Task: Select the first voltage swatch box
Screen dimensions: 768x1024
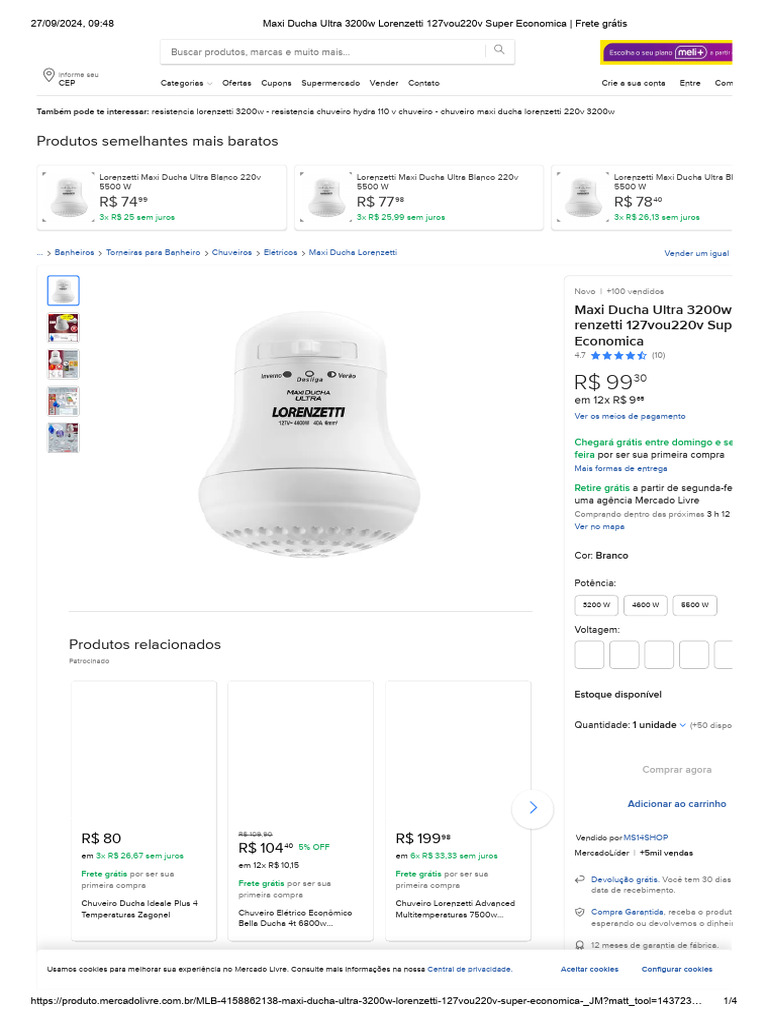Action: click(590, 655)
